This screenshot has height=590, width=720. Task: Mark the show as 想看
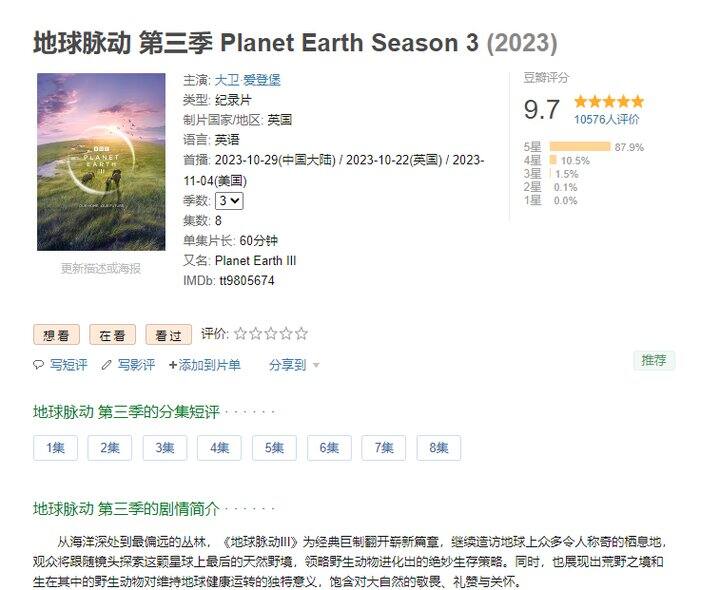point(56,335)
